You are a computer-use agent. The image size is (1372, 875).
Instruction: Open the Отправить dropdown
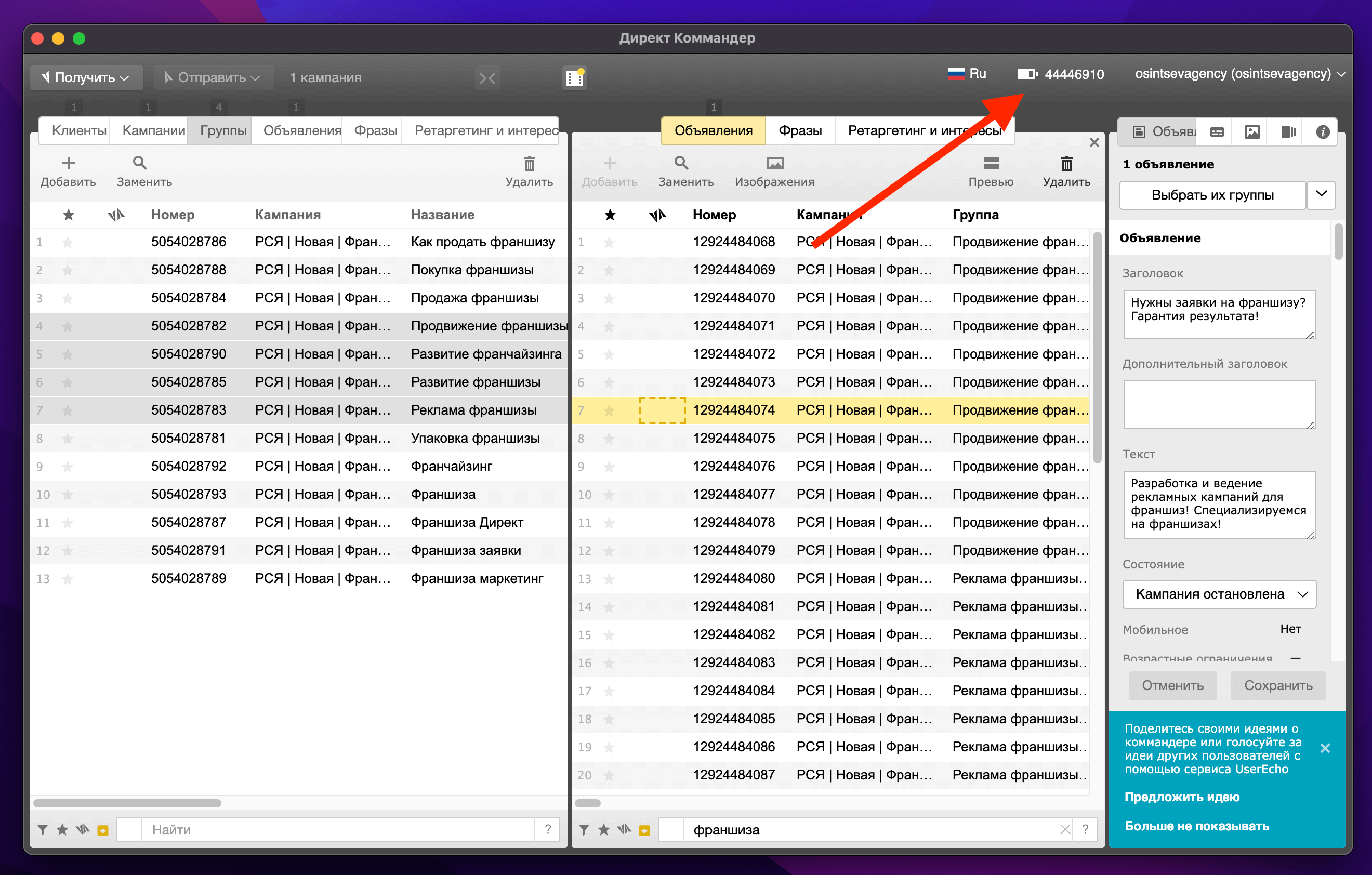click(x=213, y=77)
